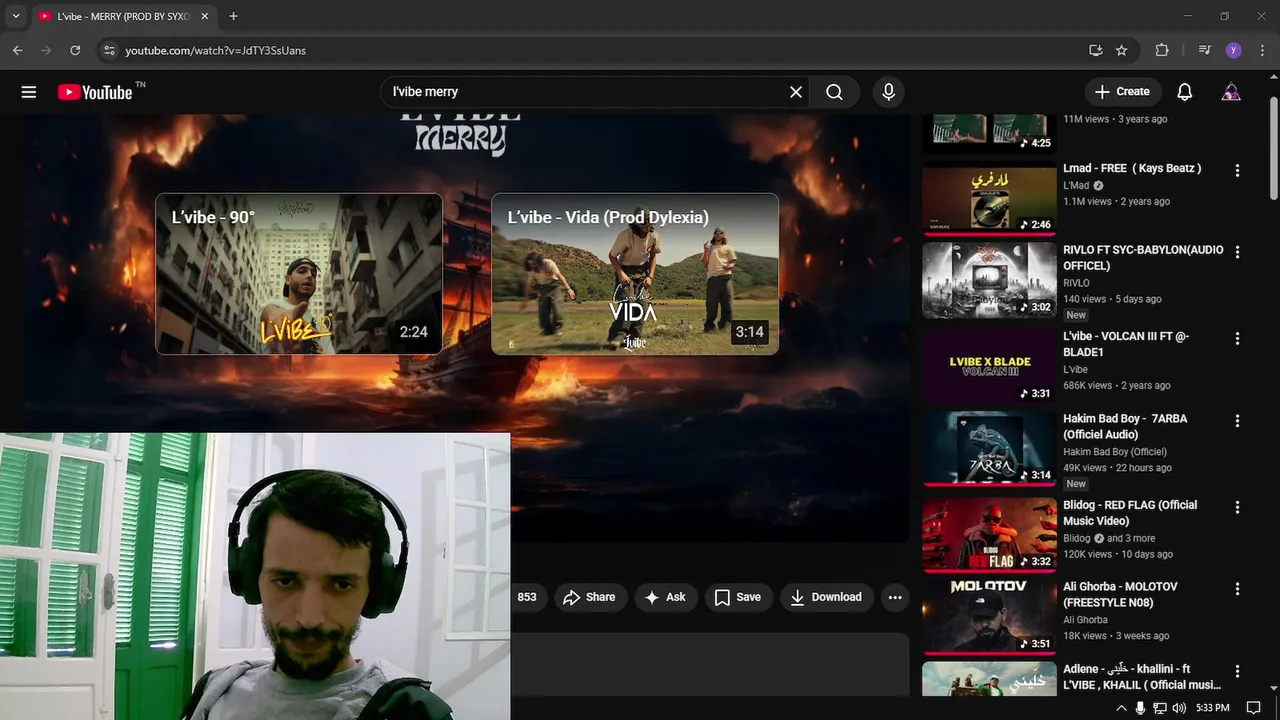The width and height of the screenshot is (1280, 720).
Task: Open the tab search dropdown arrow
Action: click(x=15, y=16)
